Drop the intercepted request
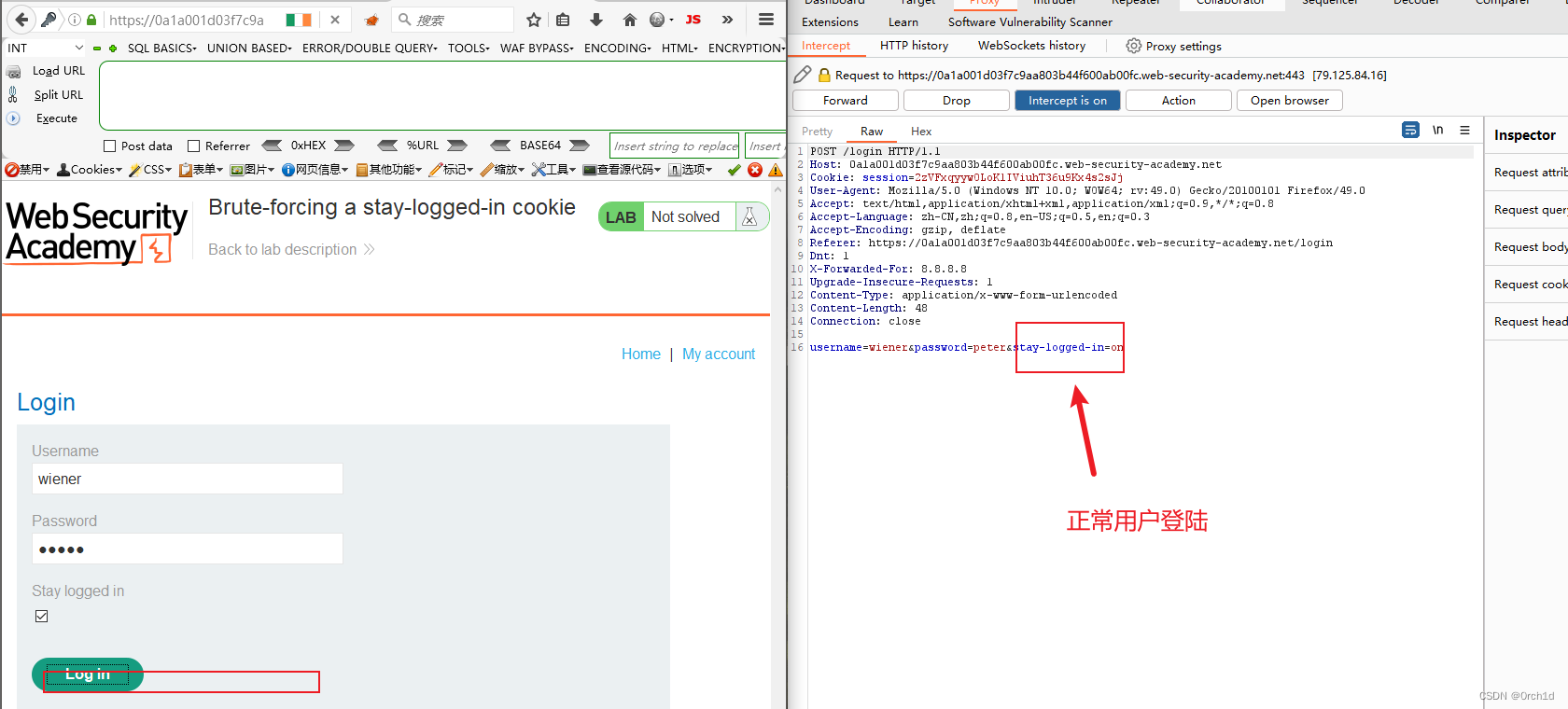This screenshot has height=709, width=1568. 957,100
